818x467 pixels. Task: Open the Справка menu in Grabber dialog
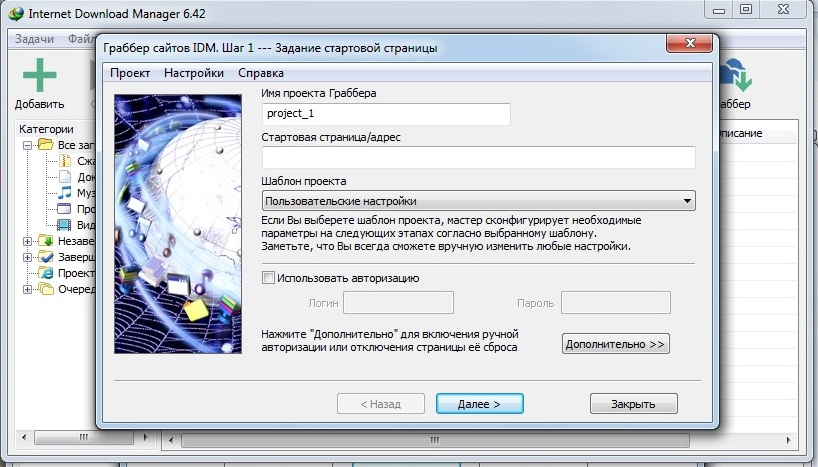coord(261,73)
